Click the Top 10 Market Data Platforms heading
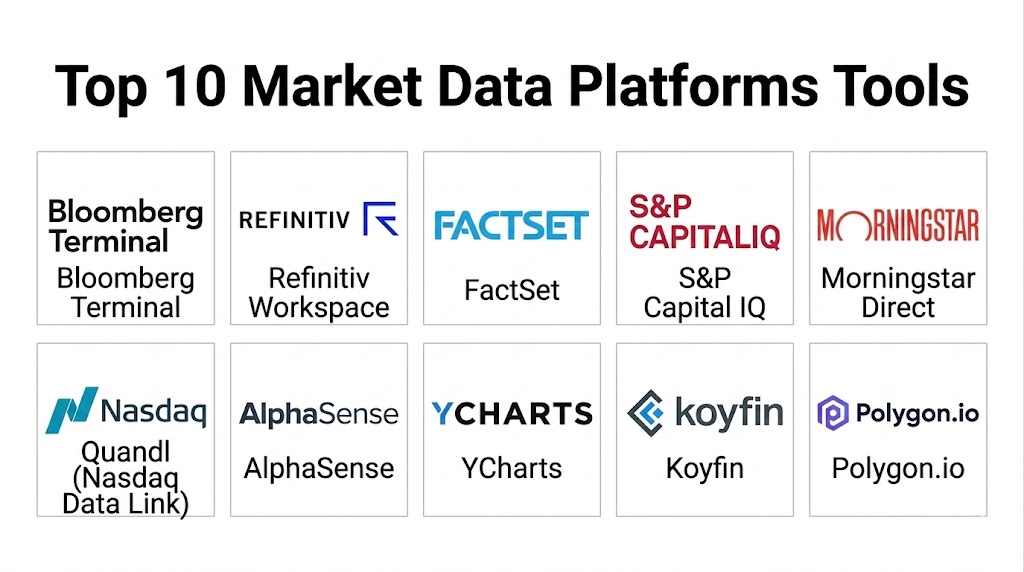The image size is (1024, 572). point(511,86)
